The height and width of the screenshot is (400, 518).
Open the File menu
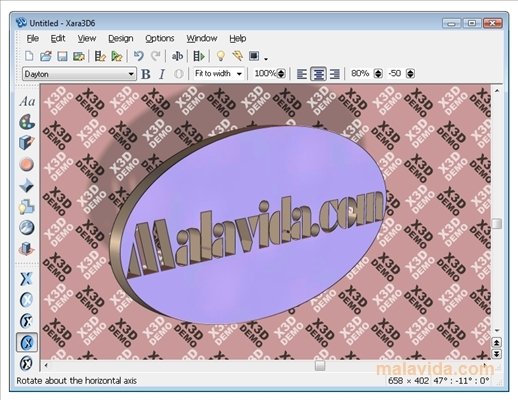click(x=33, y=39)
